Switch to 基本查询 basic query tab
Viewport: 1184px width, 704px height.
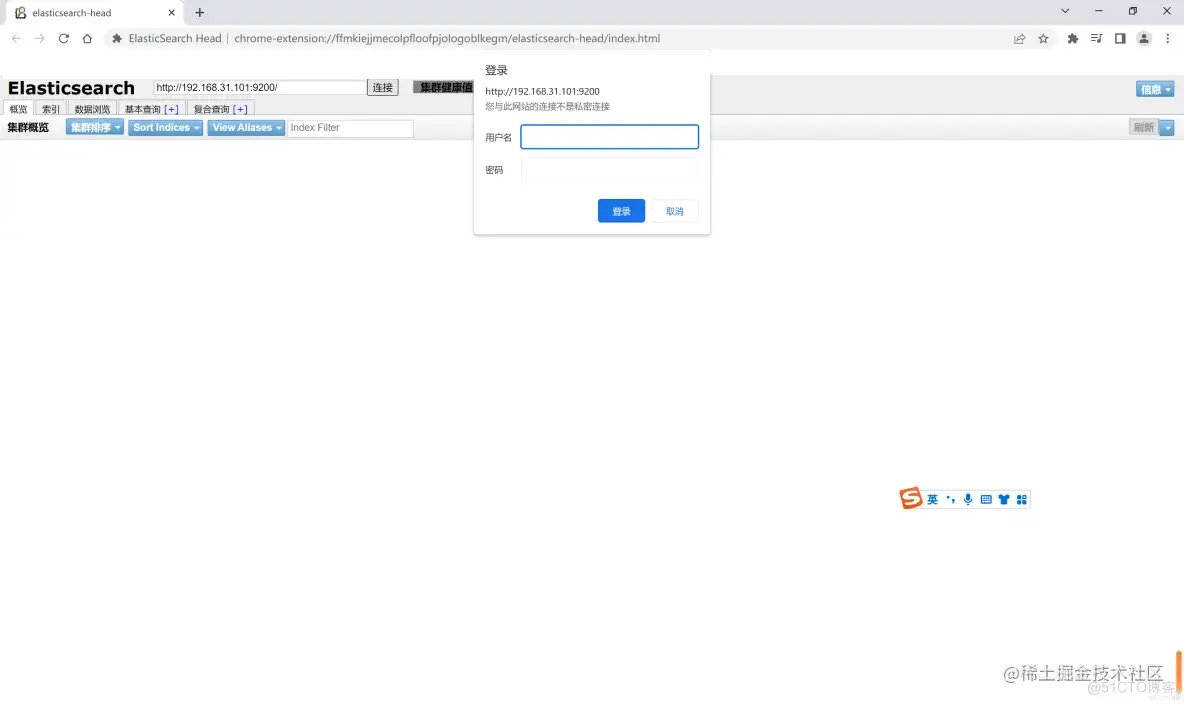tap(143, 110)
